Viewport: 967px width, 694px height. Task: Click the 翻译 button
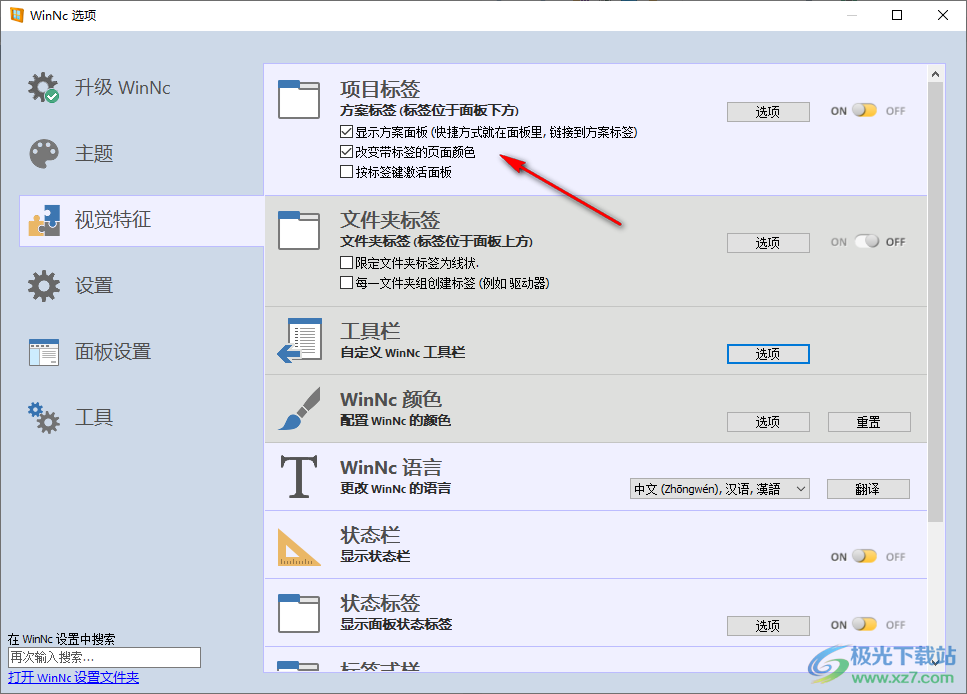868,489
